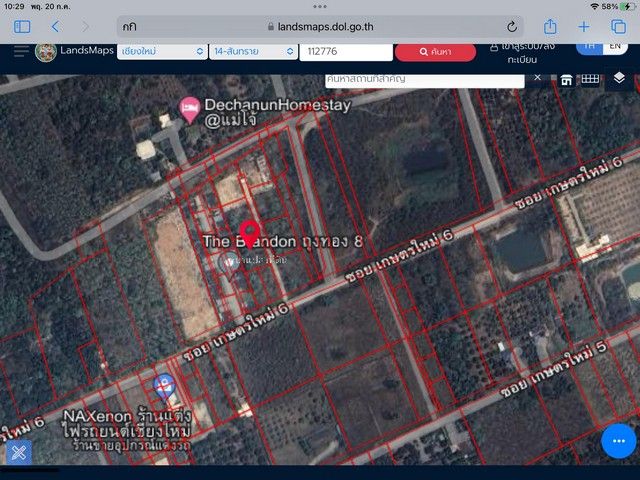Expand the district dropdown showing 14-สันทราย
This screenshot has width=640, height=480.
[x=253, y=51]
